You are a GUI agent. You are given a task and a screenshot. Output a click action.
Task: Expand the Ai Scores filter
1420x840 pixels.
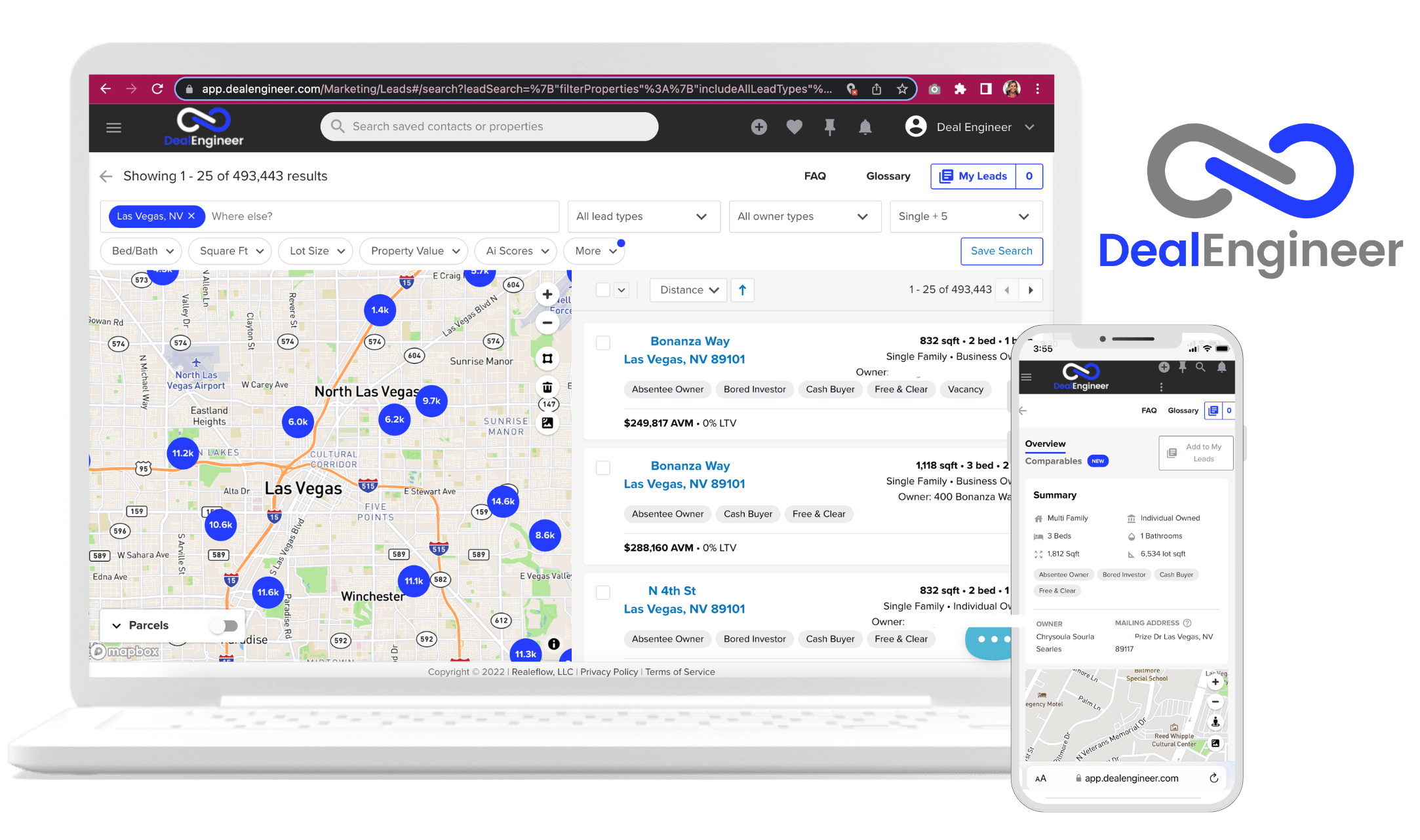coord(516,251)
